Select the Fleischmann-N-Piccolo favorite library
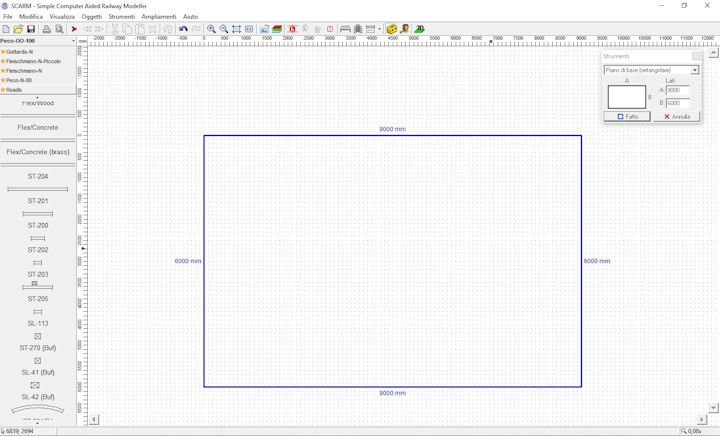720x436 pixels. click(33, 61)
